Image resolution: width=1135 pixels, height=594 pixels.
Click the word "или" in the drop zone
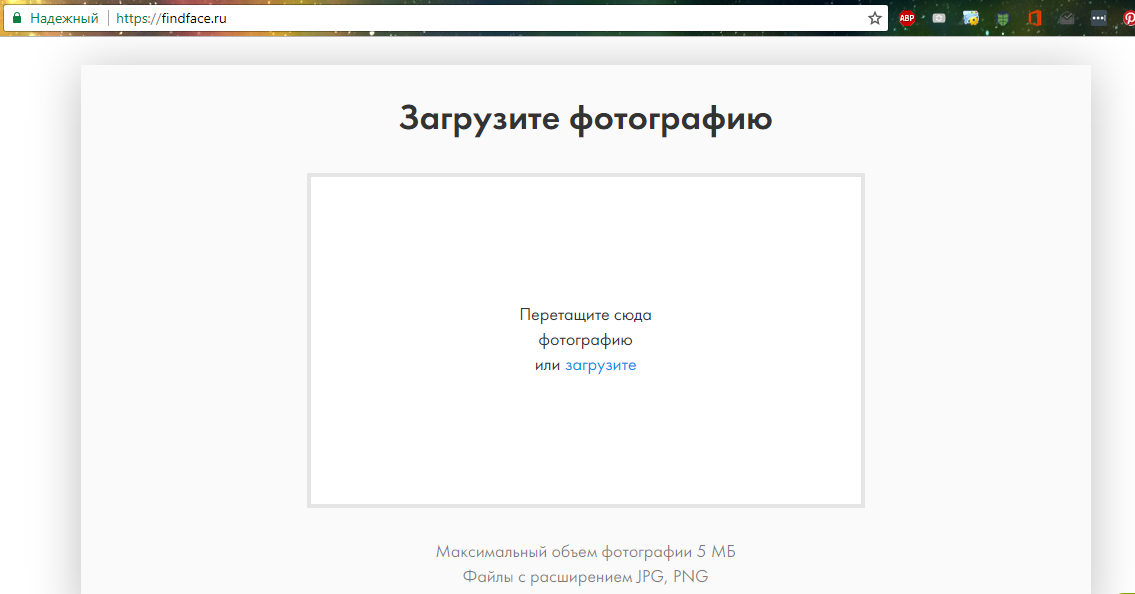(547, 365)
